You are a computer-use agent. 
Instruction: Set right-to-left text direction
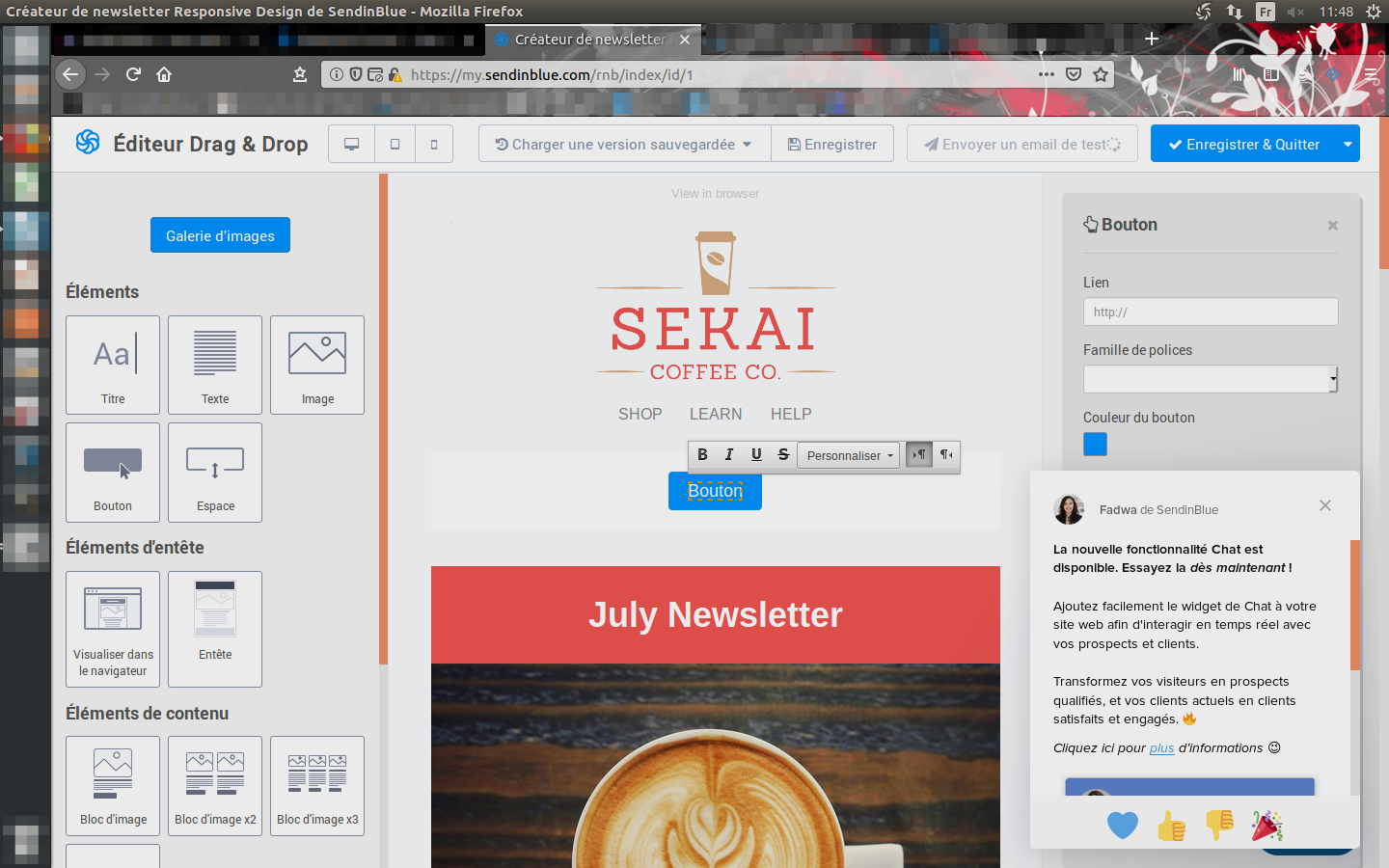click(946, 454)
